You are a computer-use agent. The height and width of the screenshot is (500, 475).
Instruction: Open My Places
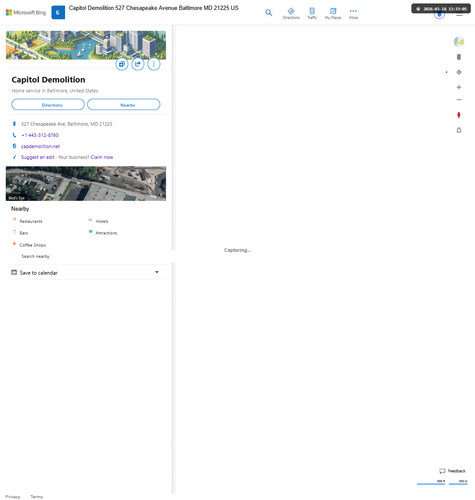pyautogui.click(x=333, y=14)
